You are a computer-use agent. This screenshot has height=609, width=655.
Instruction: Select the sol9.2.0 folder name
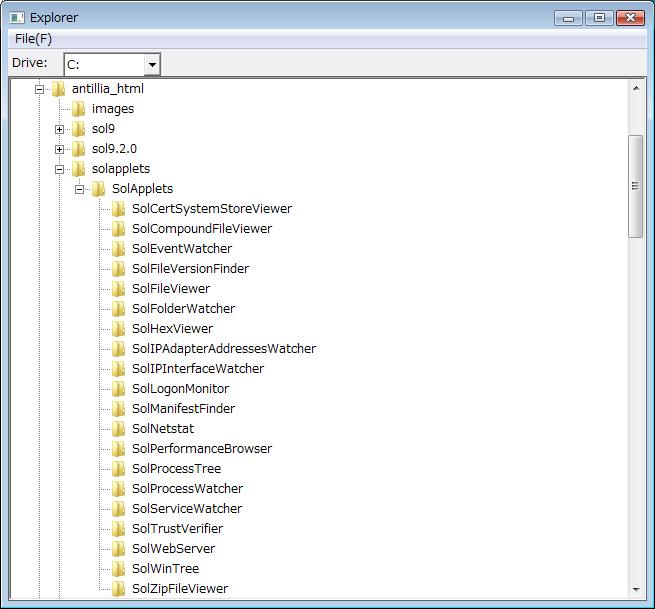[x=114, y=149]
